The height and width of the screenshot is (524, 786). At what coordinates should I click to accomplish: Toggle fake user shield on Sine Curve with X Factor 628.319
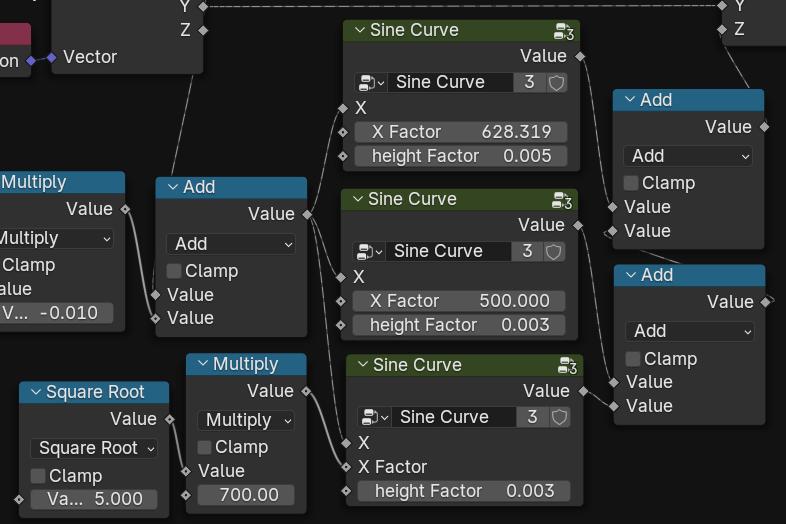click(x=557, y=82)
